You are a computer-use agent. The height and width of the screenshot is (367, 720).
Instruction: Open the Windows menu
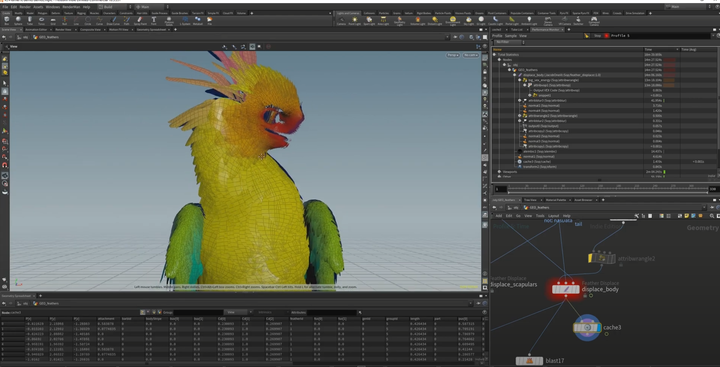[x=53, y=7]
